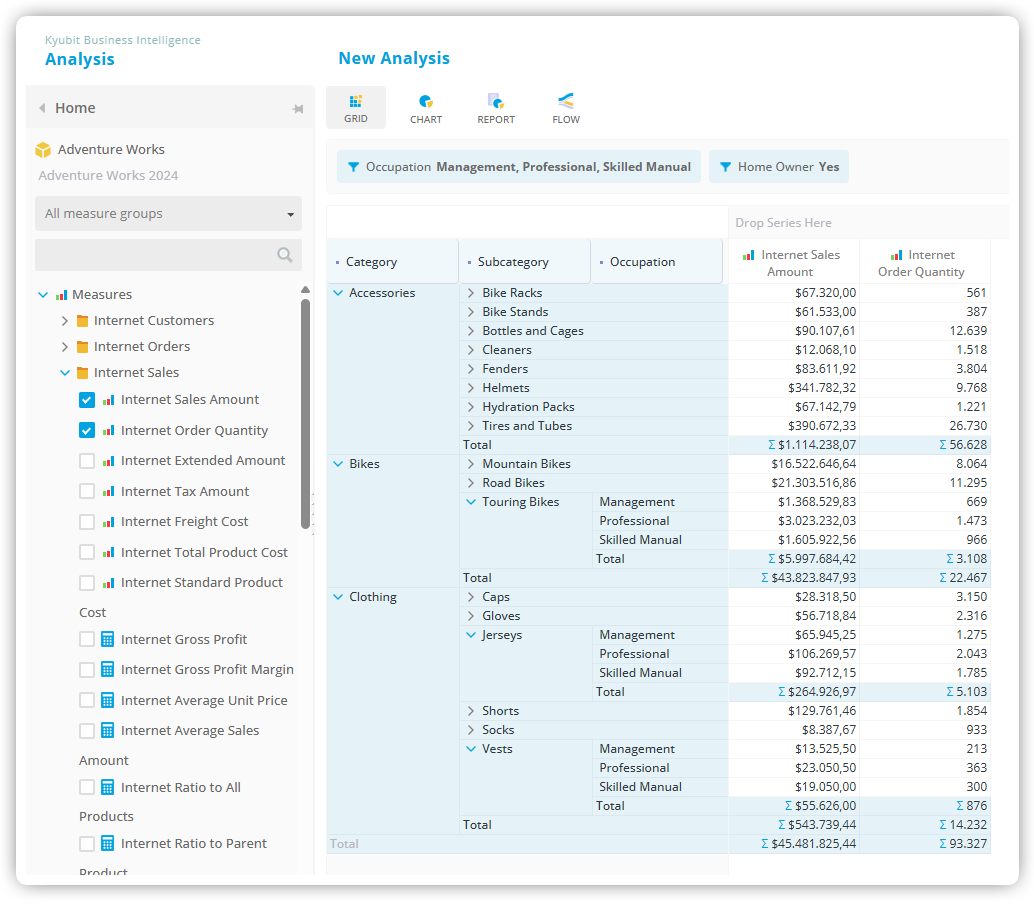This screenshot has width=1034, height=905.
Task: Click the Adventure Works cube icon
Action: pos(43,150)
